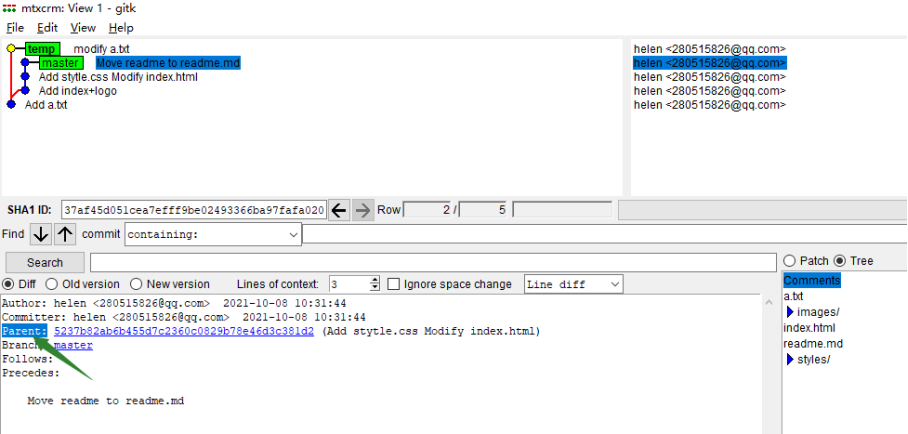This screenshot has height=434, width=908.
Task: Click the Committer line in commit details
Action: point(184,318)
